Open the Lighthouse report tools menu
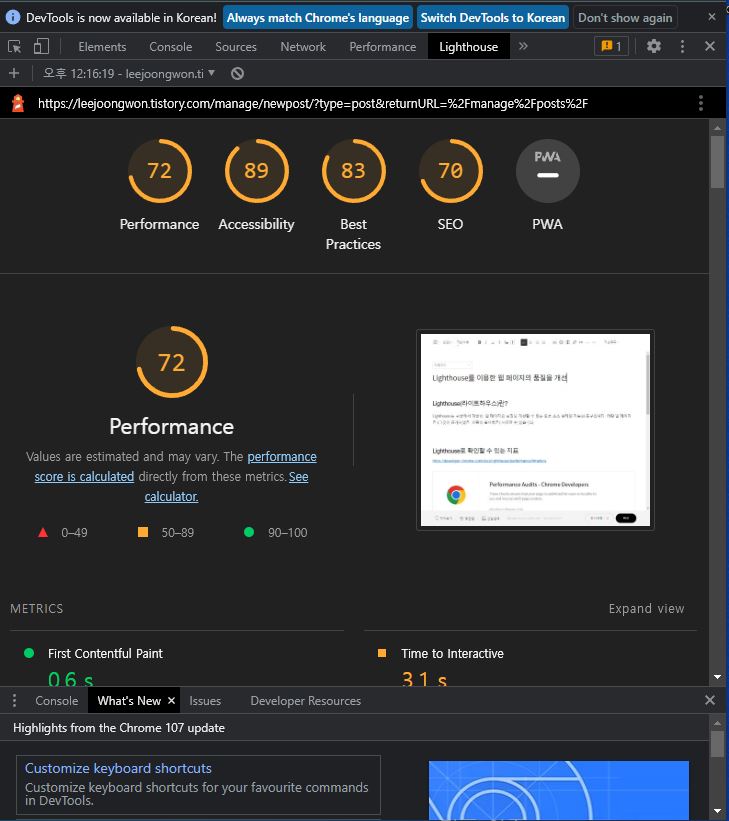Screen dimensions: 729x821 point(701,103)
